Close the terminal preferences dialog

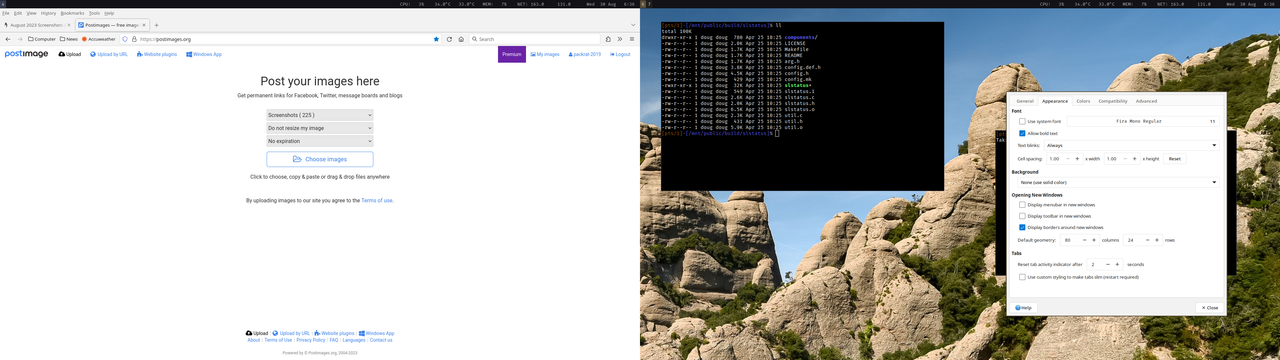tap(1210, 307)
